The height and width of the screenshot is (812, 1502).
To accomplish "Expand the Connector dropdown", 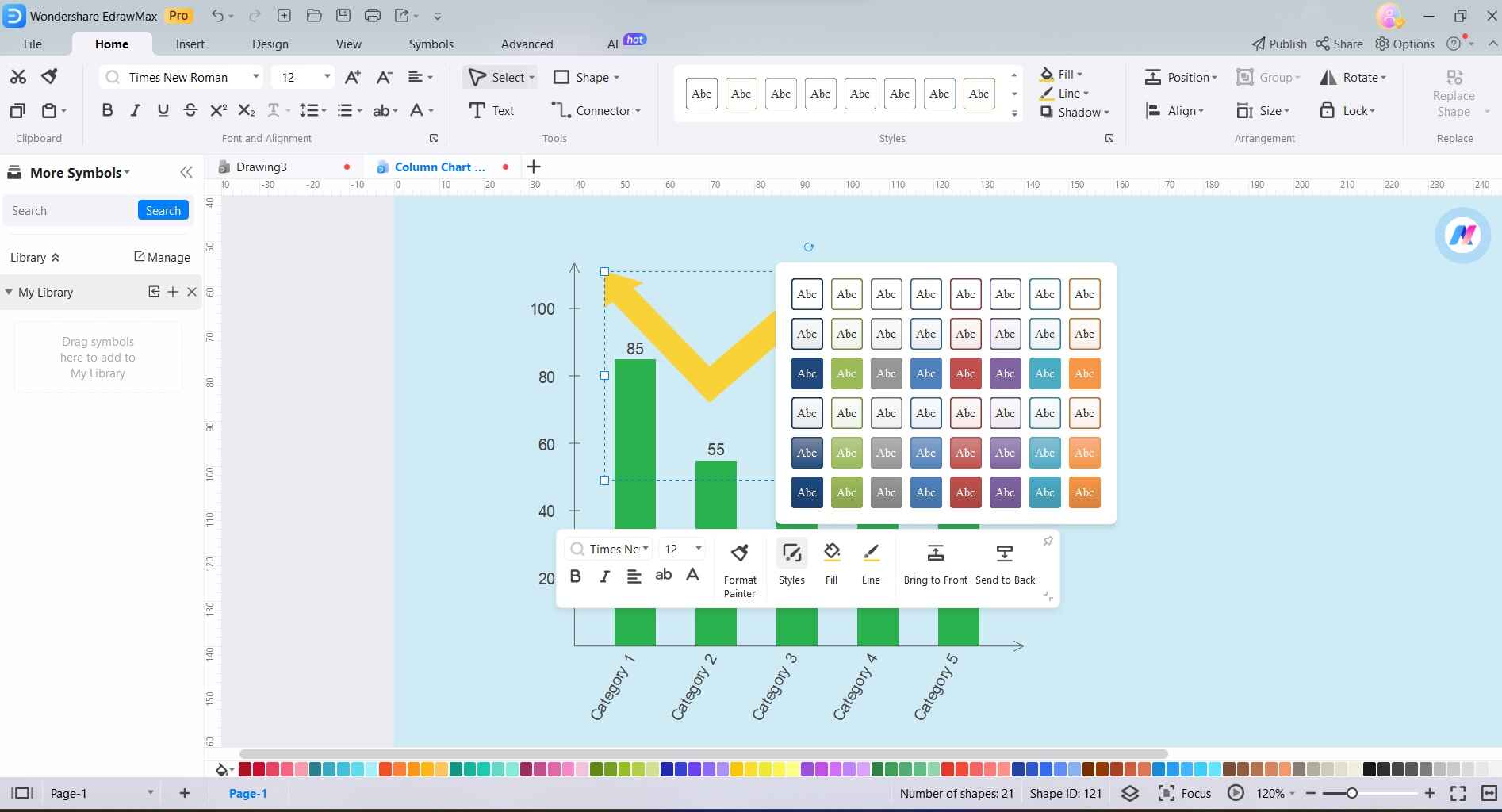I will pos(638,111).
